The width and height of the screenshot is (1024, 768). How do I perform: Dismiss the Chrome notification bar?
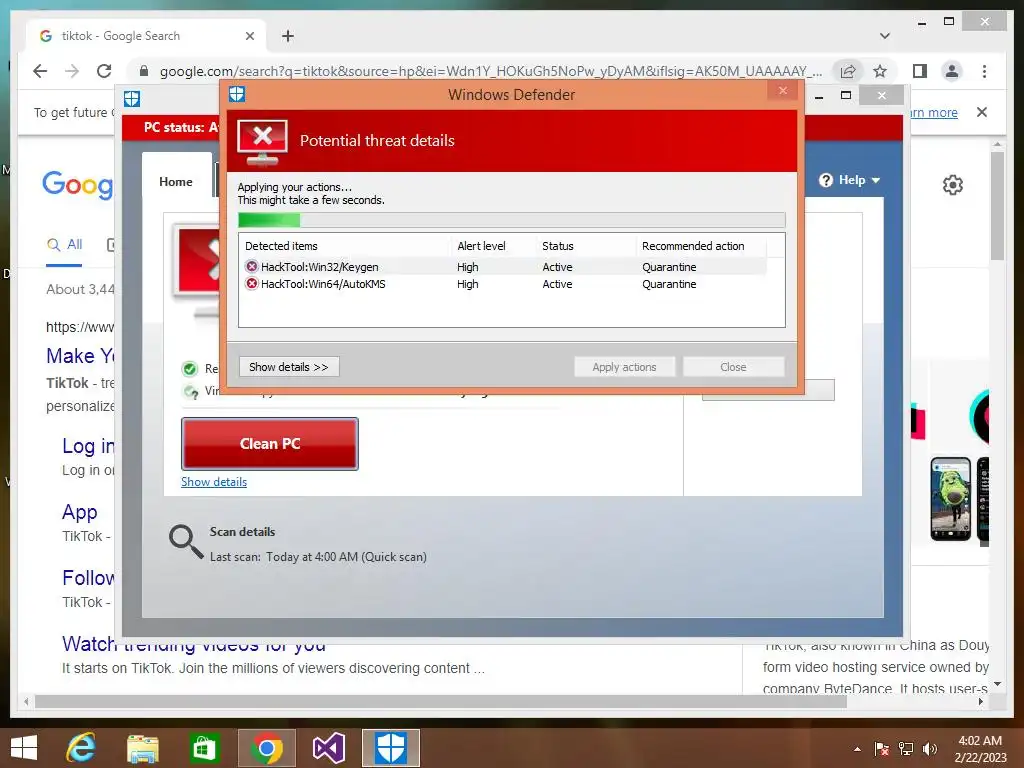(982, 112)
